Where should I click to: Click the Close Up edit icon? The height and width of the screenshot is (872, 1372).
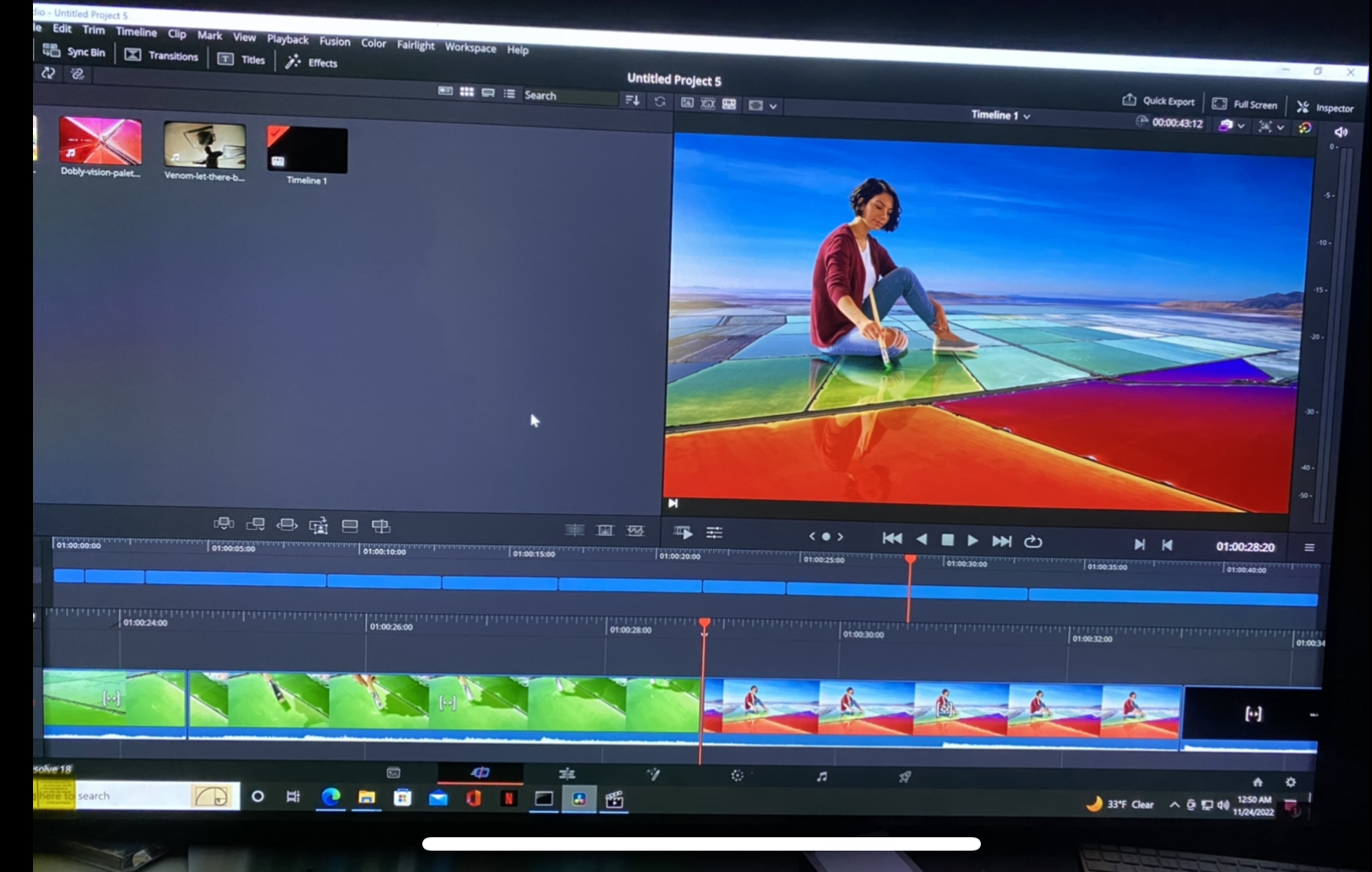318,526
